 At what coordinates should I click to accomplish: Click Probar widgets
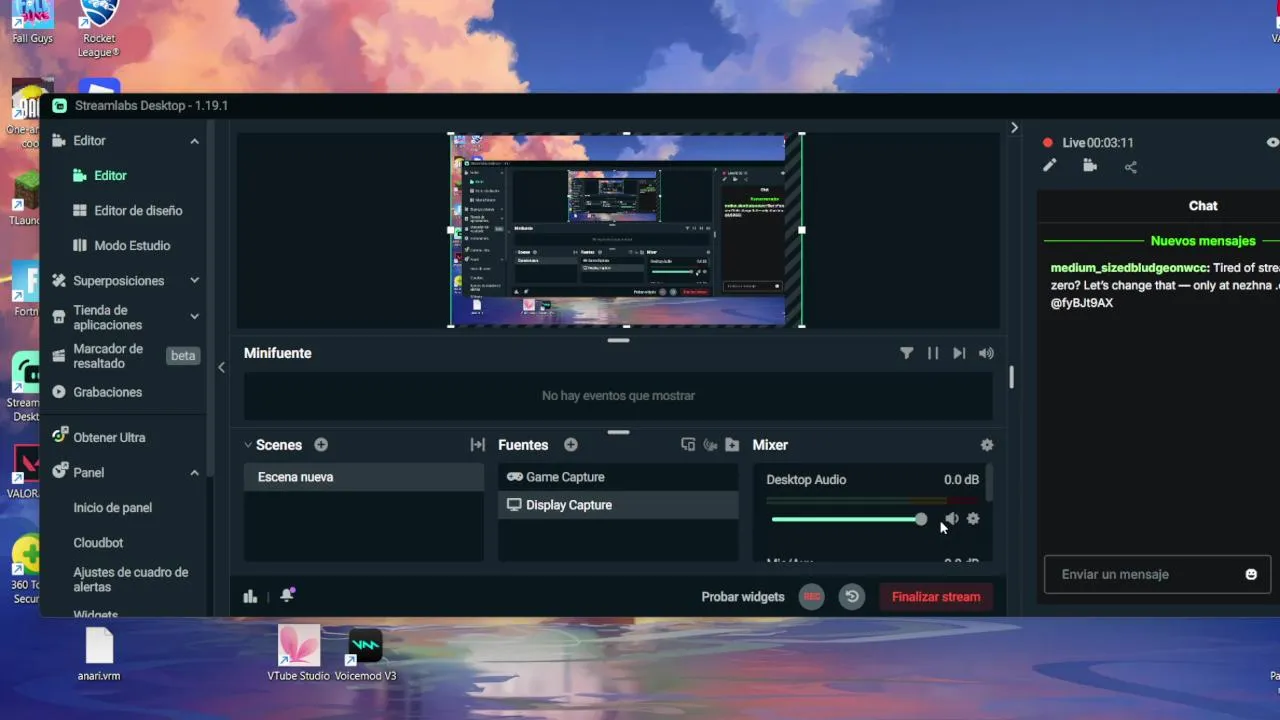[743, 597]
